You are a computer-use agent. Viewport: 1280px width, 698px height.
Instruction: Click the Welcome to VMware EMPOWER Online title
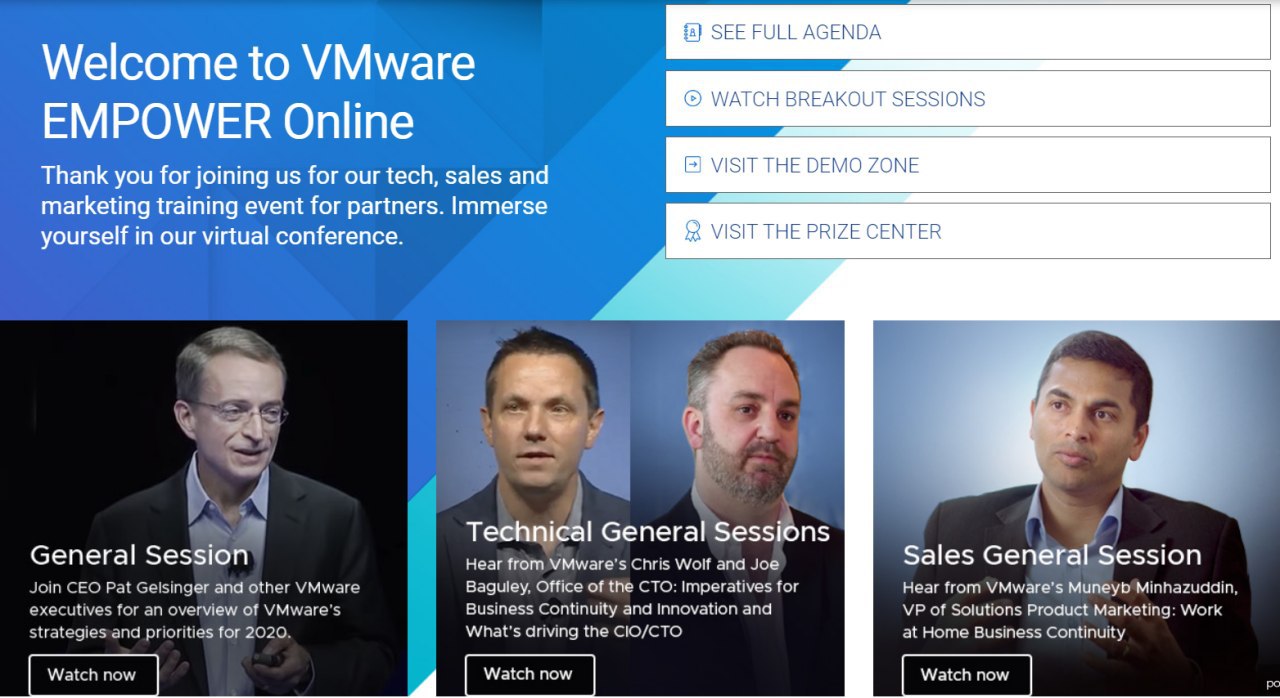[x=259, y=92]
